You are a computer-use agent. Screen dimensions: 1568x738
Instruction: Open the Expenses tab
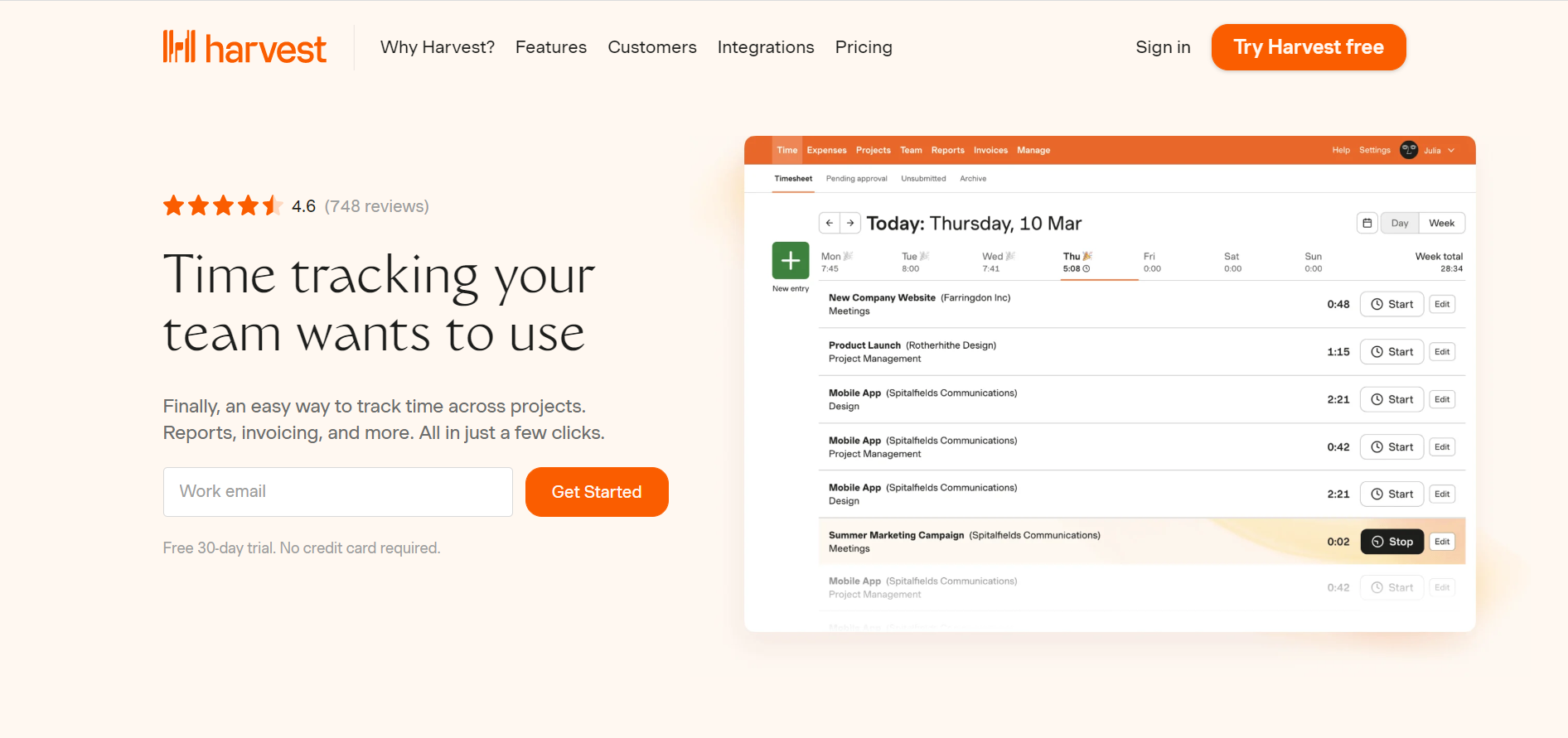click(827, 150)
